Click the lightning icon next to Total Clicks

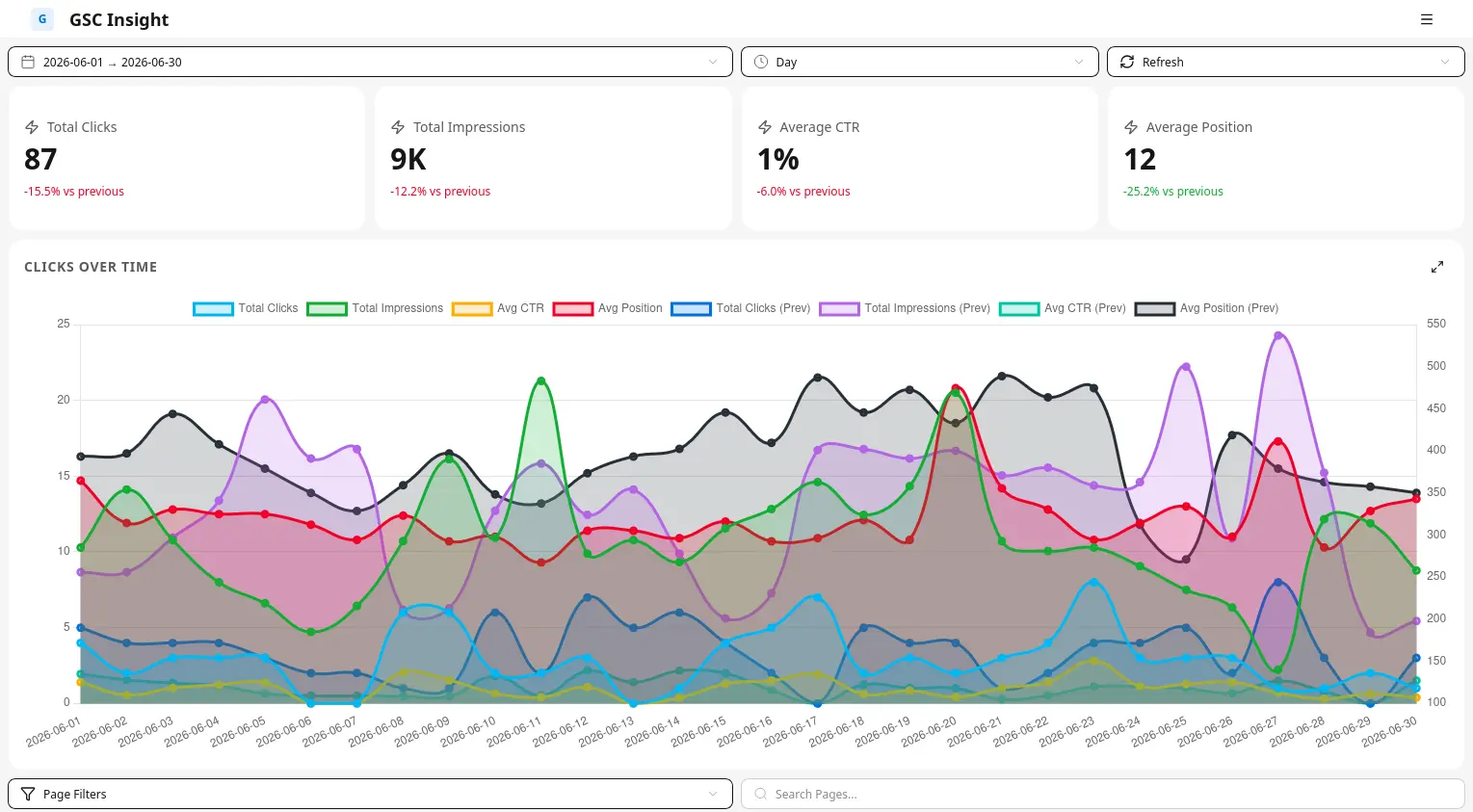(32, 127)
